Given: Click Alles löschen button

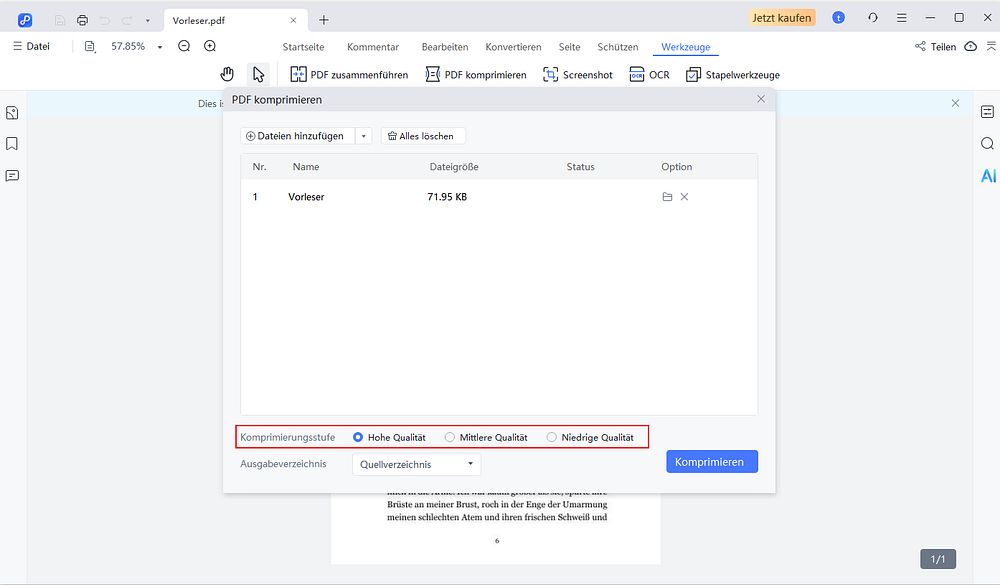Looking at the screenshot, I should 423,136.
